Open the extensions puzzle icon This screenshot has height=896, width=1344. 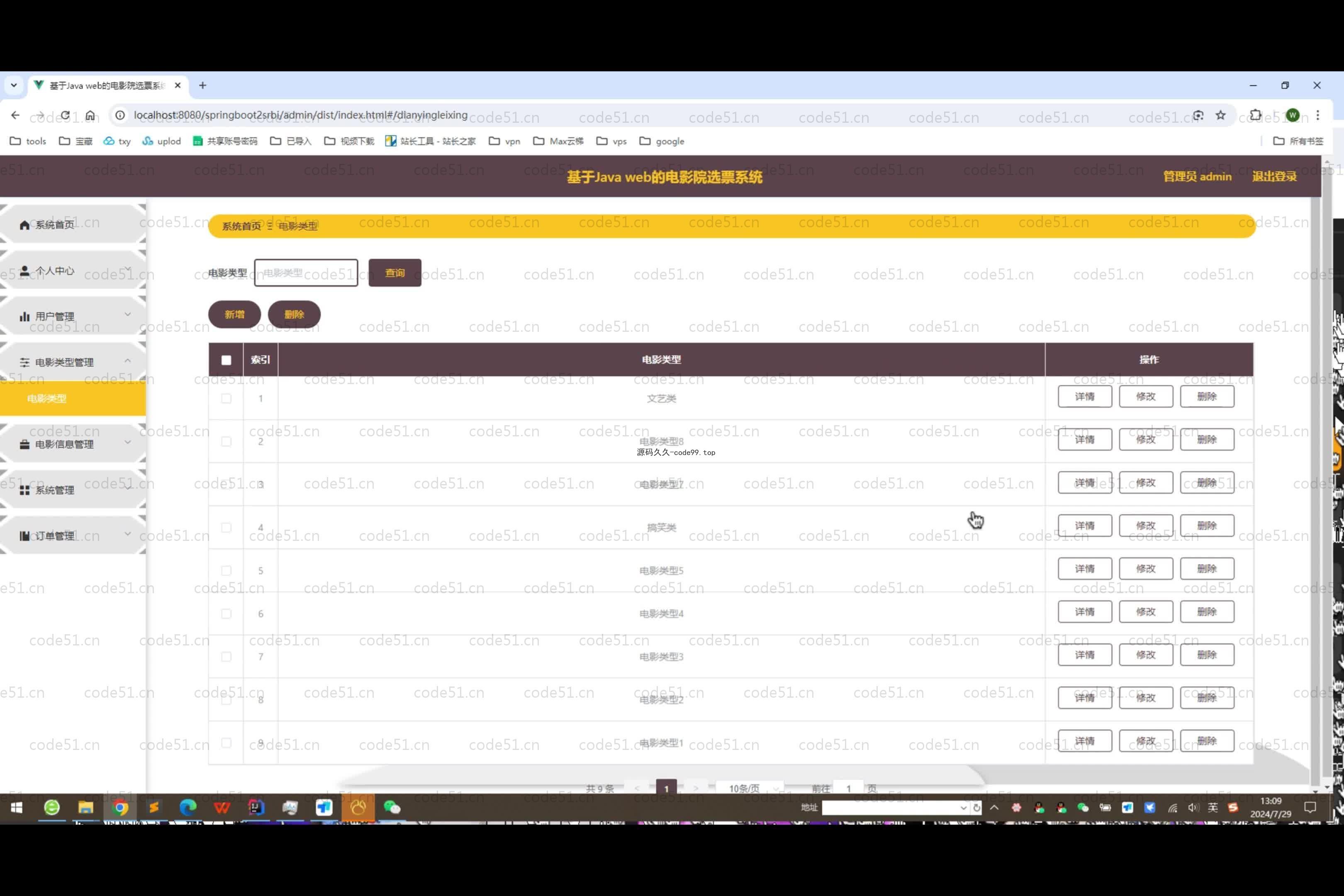pos(1255,115)
